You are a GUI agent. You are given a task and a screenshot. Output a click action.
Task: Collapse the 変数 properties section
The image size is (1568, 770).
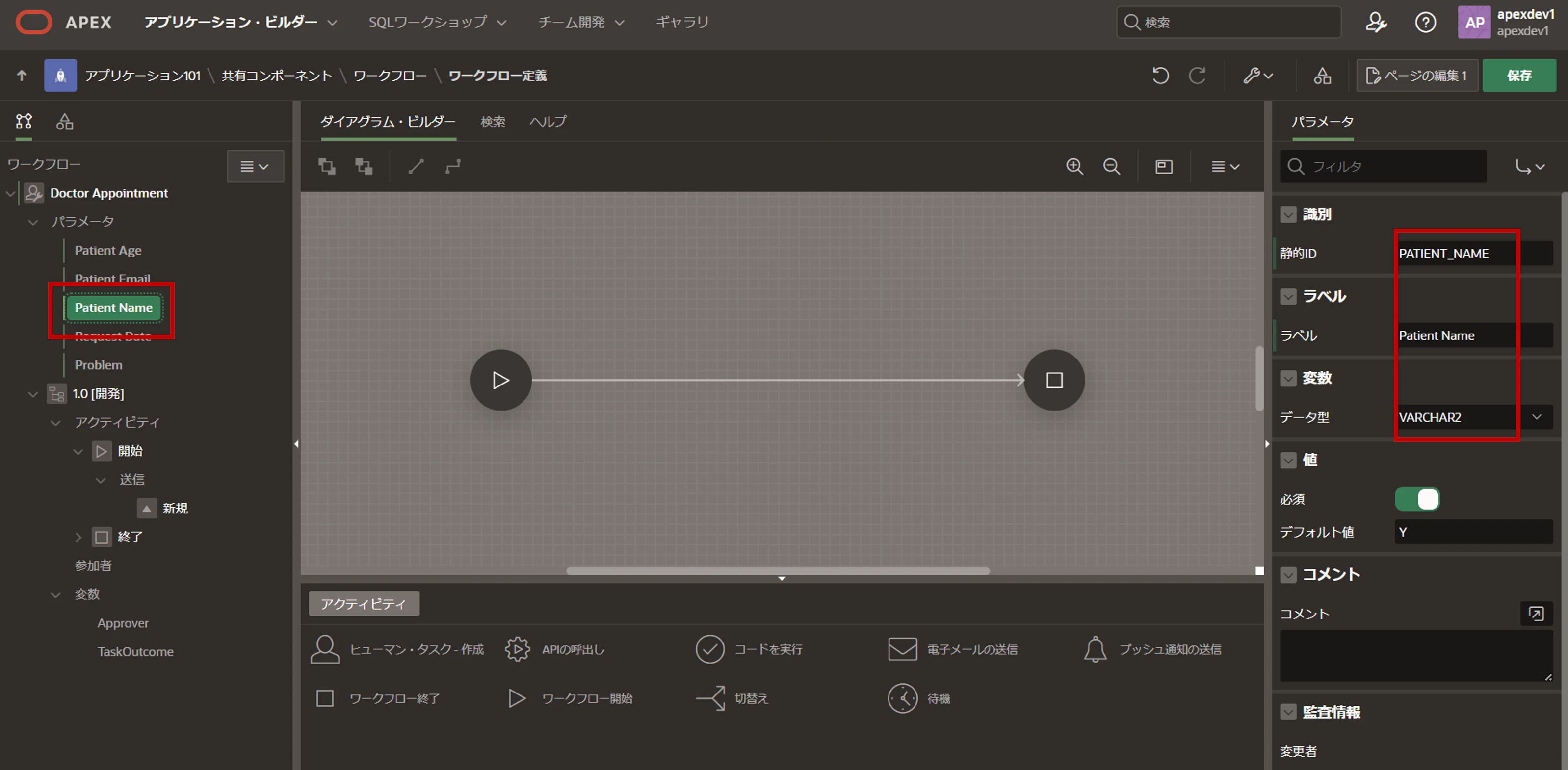(1288, 378)
